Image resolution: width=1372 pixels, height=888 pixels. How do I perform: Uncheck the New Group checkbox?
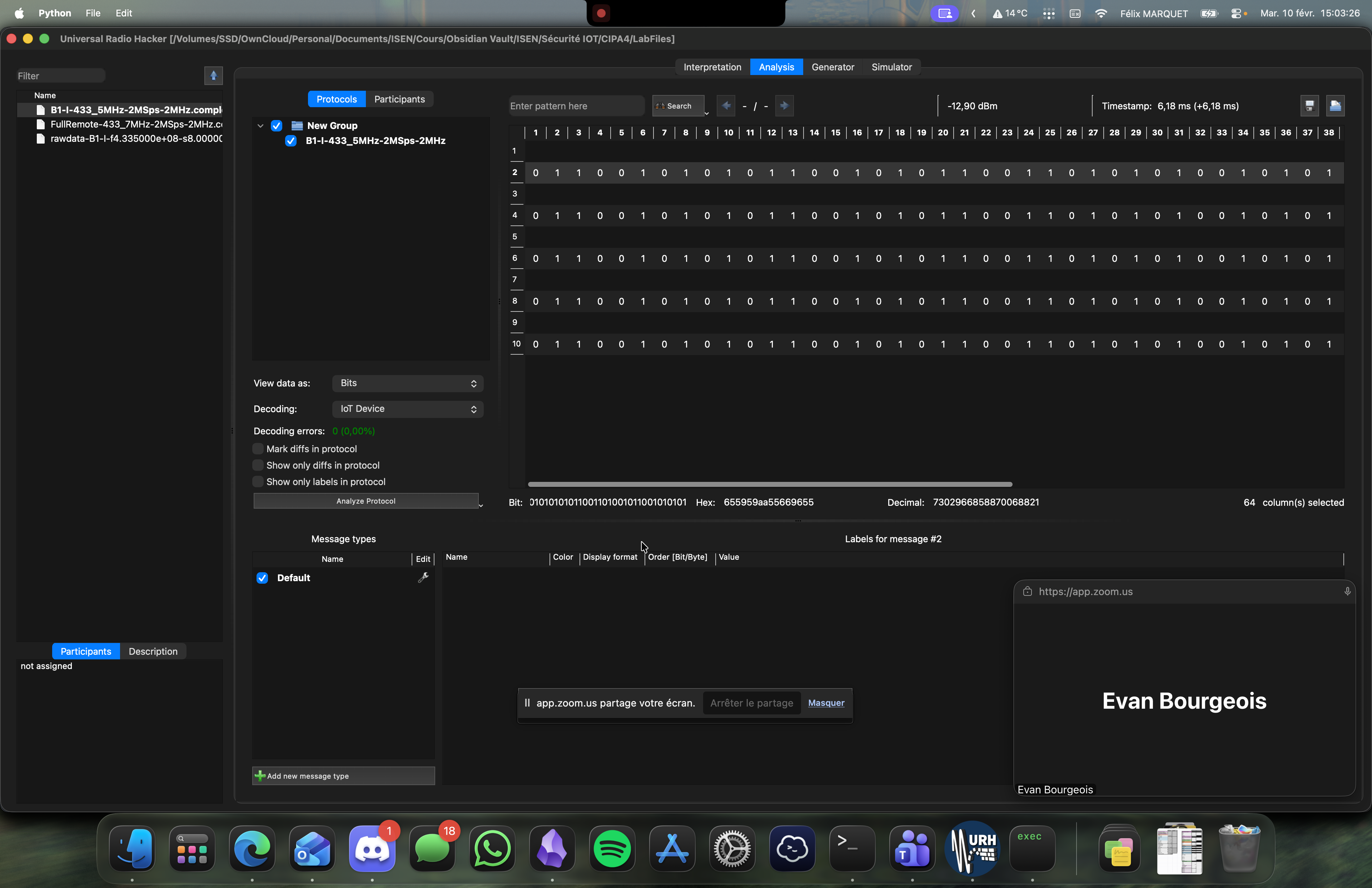(277, 126)
